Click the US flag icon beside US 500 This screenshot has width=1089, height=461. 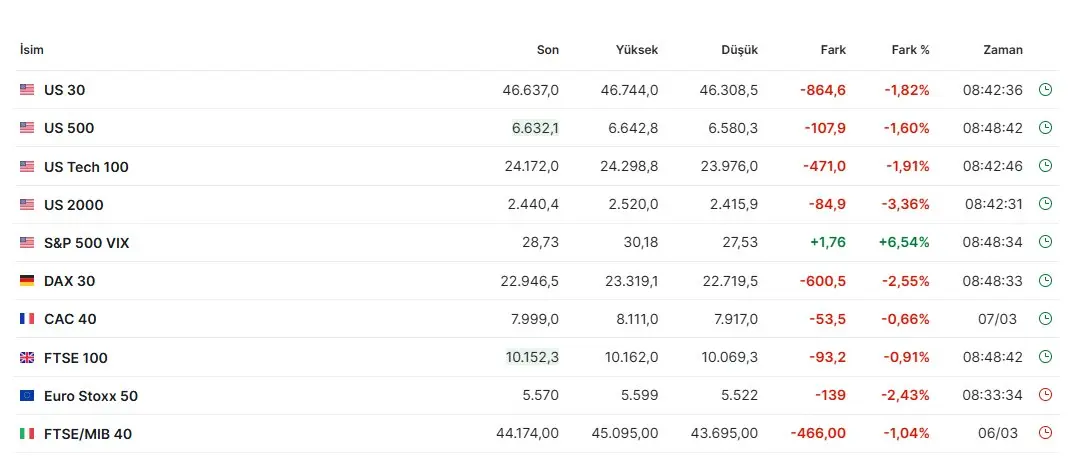pos(27,128)
